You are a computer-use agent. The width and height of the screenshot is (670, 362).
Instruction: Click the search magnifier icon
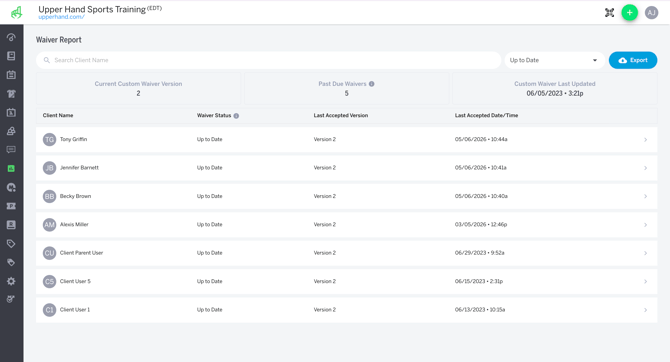point(47,60)
